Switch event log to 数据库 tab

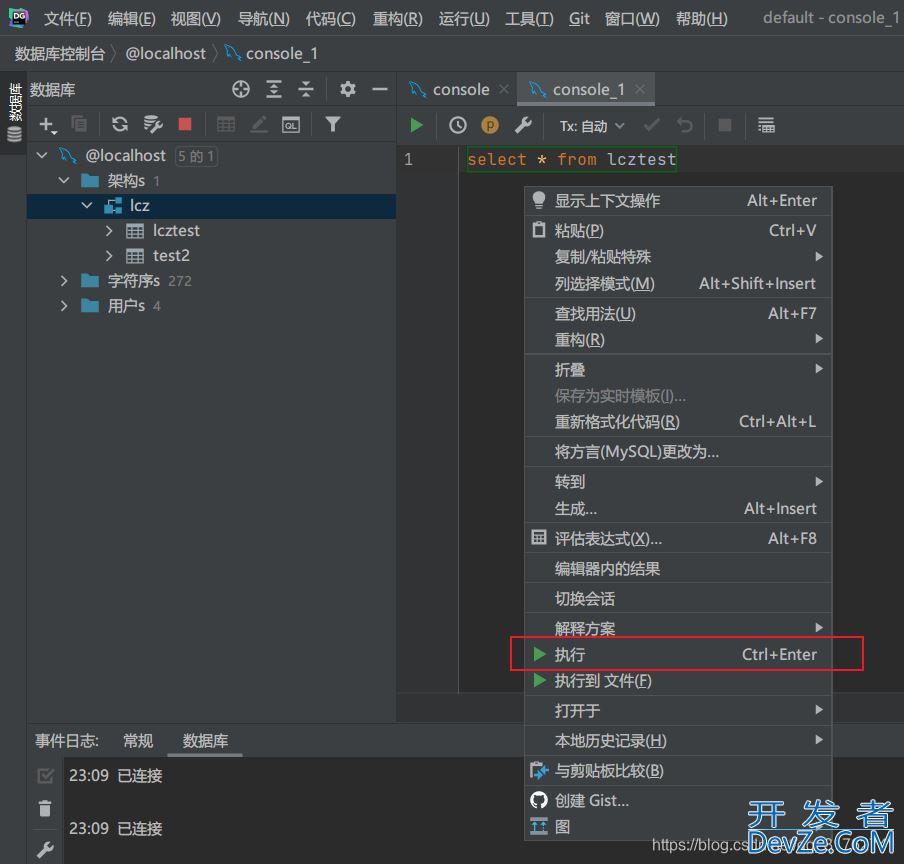click(205, 741)
